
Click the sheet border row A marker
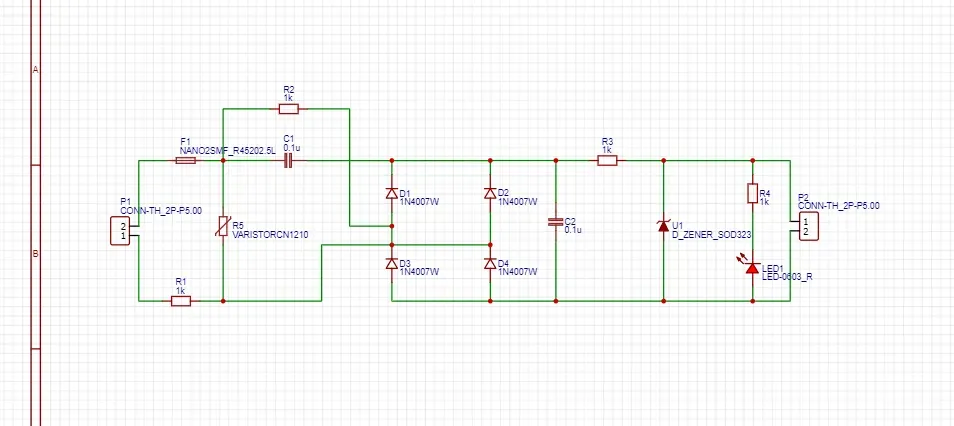(35, 71)
